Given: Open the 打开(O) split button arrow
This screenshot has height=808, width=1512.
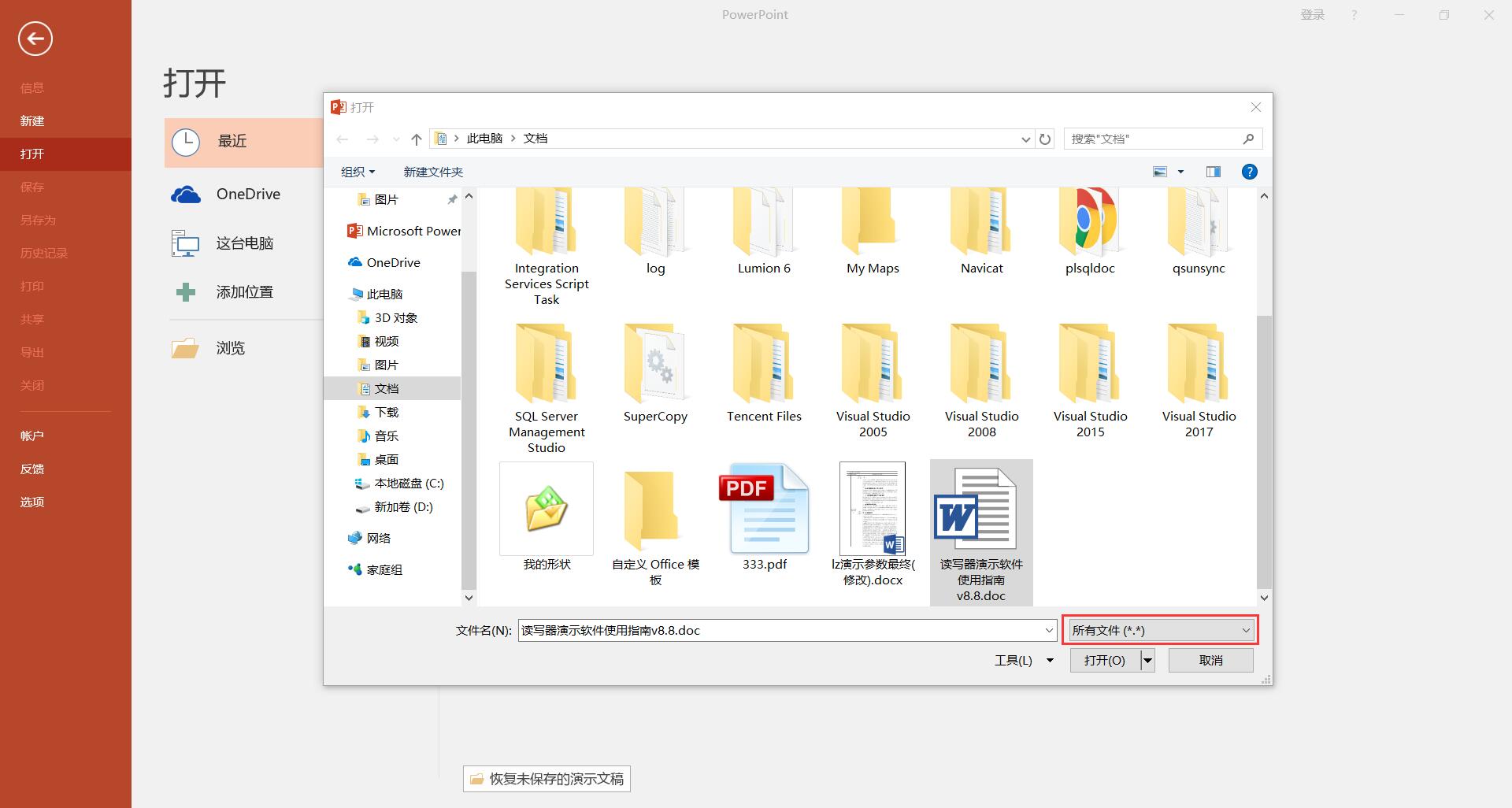Looking at the screenshot, I should 1147,660.
